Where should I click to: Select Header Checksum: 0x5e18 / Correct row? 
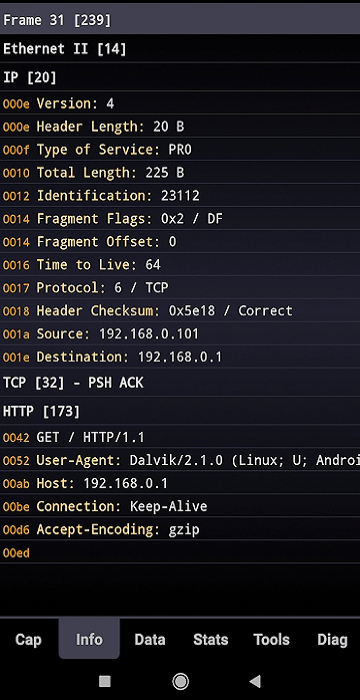pos(180,311)
